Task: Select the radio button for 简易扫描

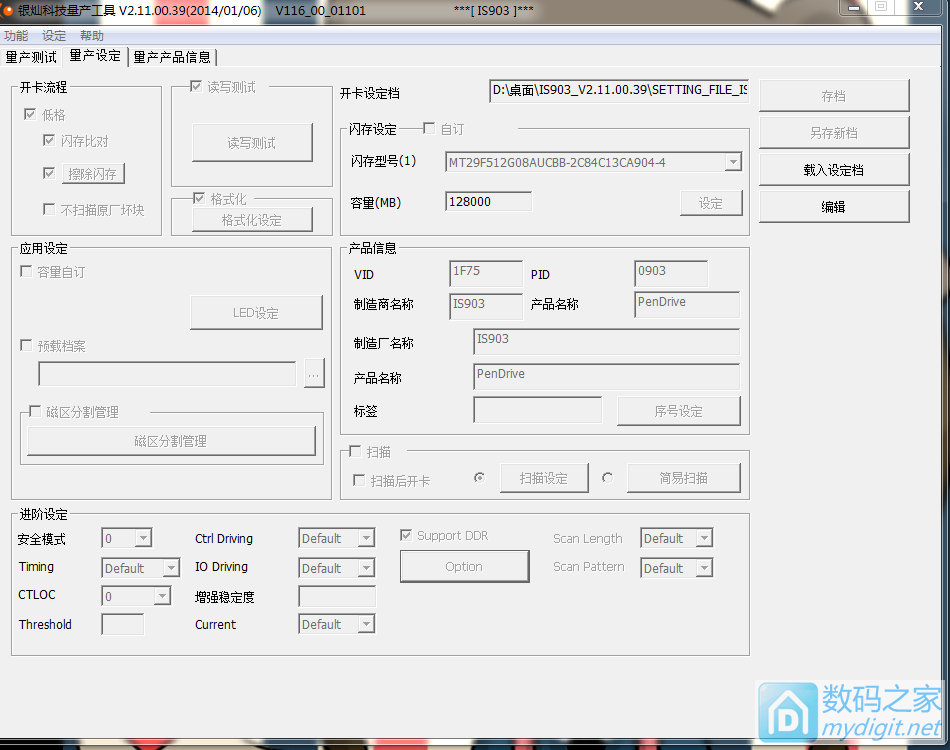Action: [x=607, y=478]
